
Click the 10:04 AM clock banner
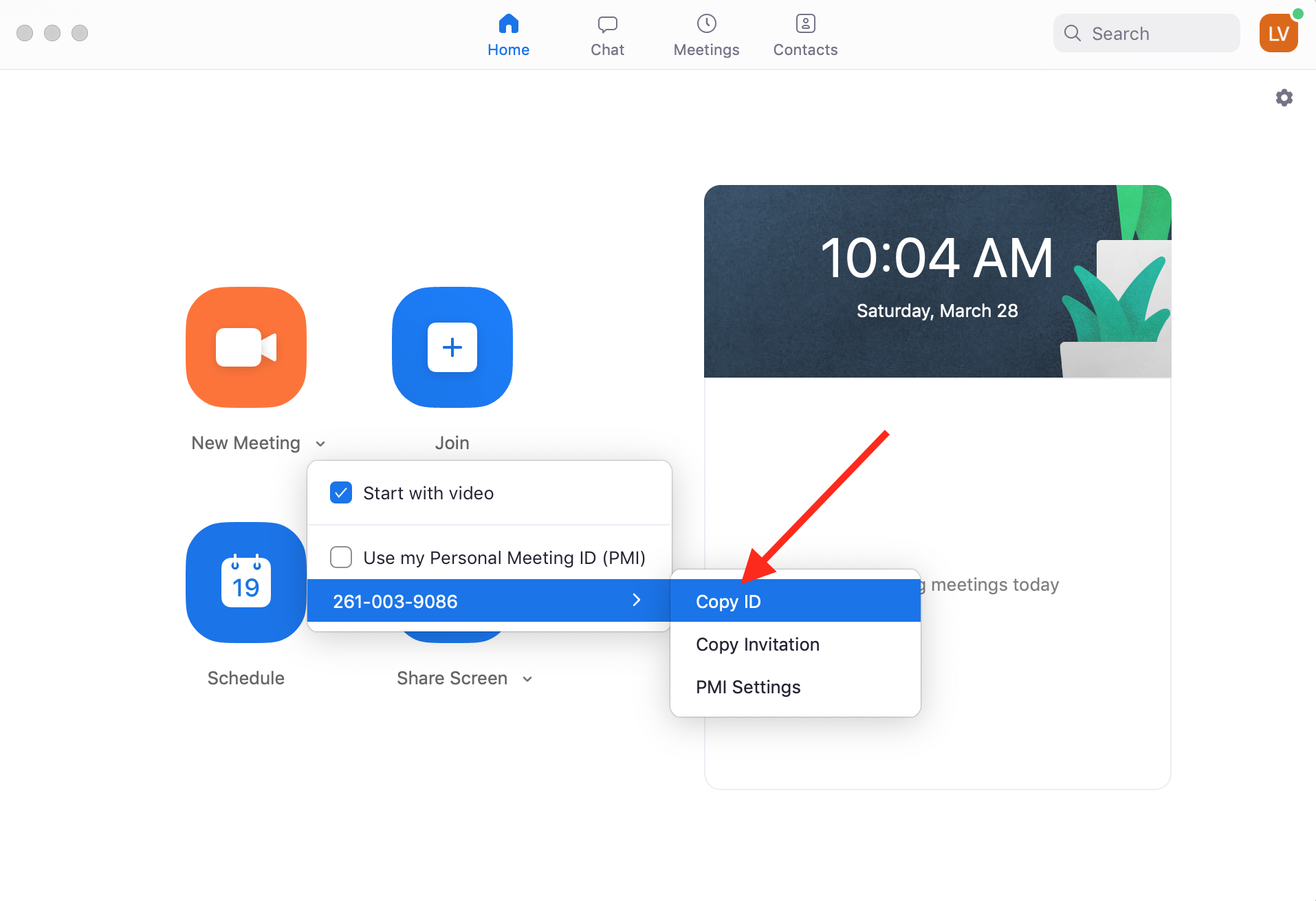937,281
